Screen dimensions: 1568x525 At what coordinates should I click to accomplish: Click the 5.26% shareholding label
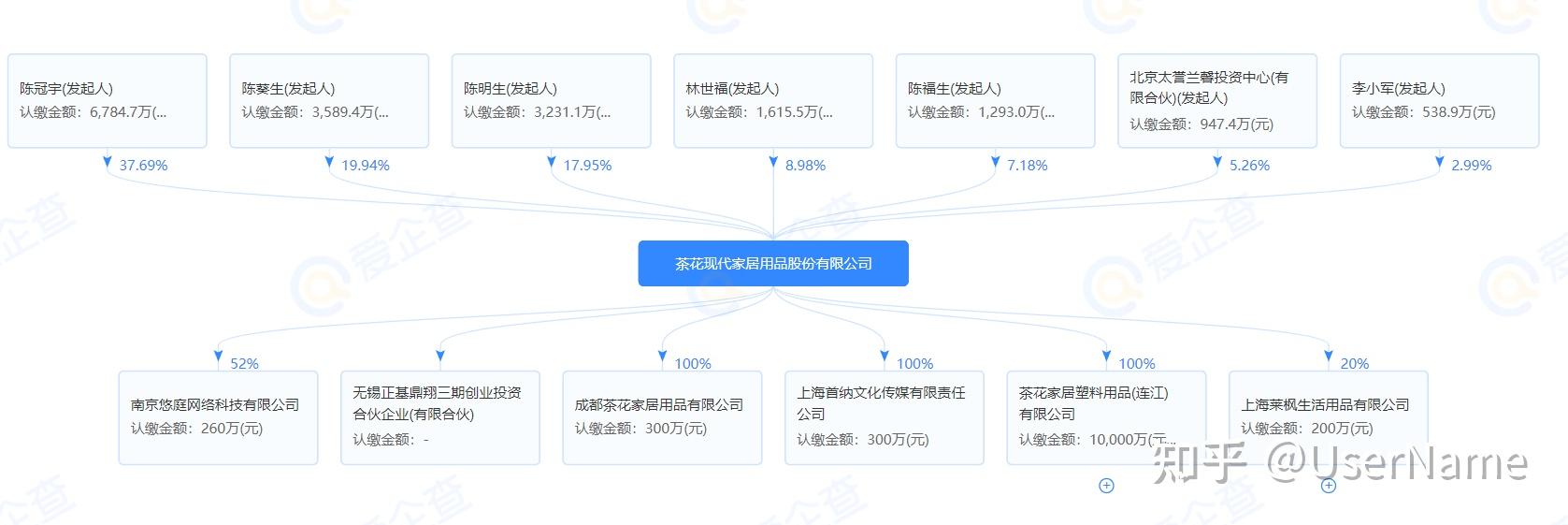point(1250,166)
